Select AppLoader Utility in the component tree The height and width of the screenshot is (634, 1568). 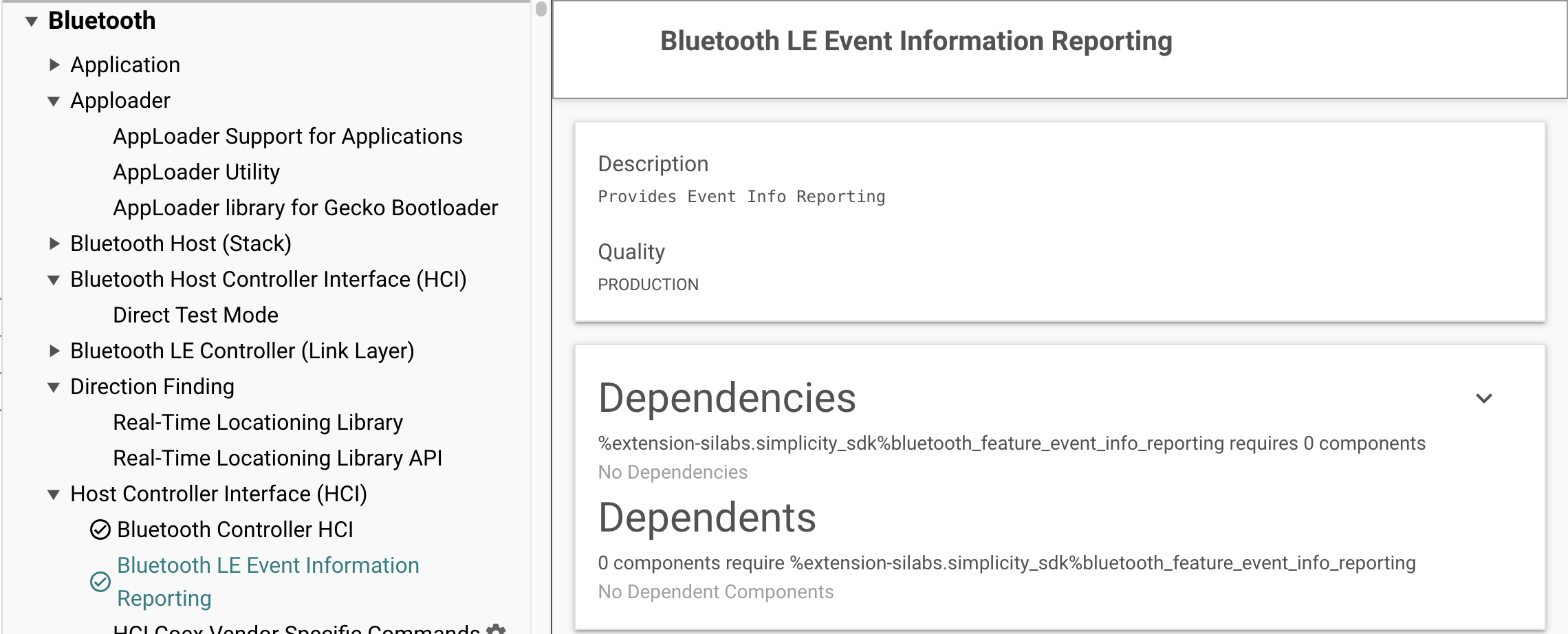pyautogui.click(x=197, y=172)
